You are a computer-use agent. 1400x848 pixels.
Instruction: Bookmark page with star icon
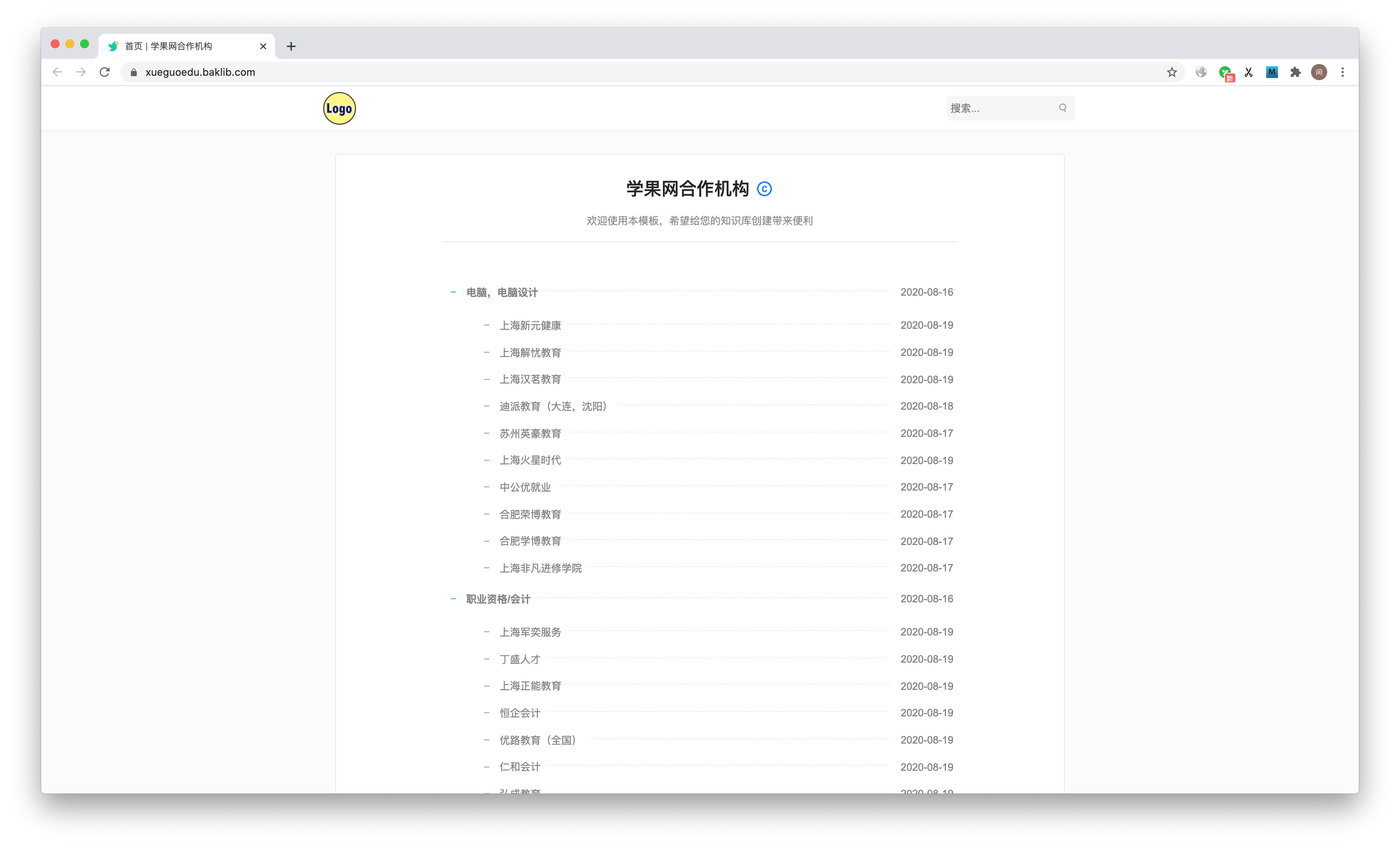tap(1172, 72)
